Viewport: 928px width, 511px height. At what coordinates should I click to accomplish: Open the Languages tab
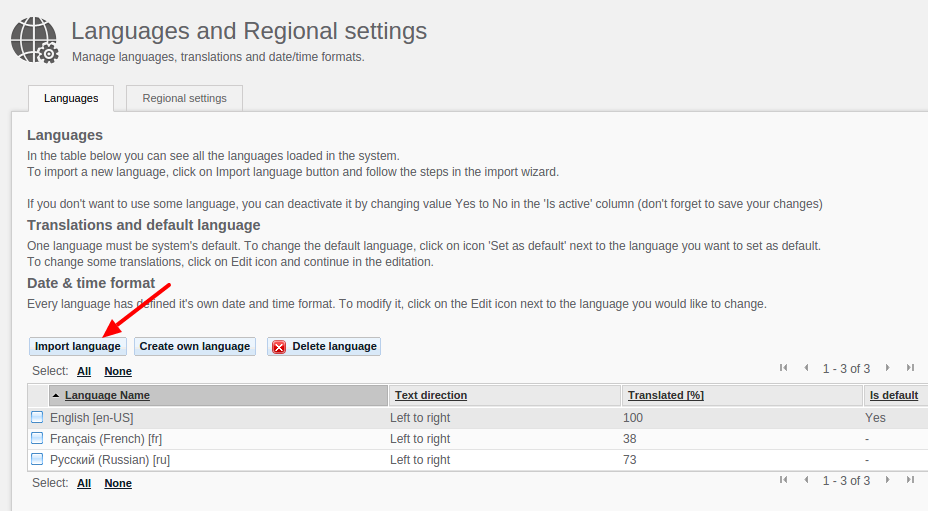71,98
